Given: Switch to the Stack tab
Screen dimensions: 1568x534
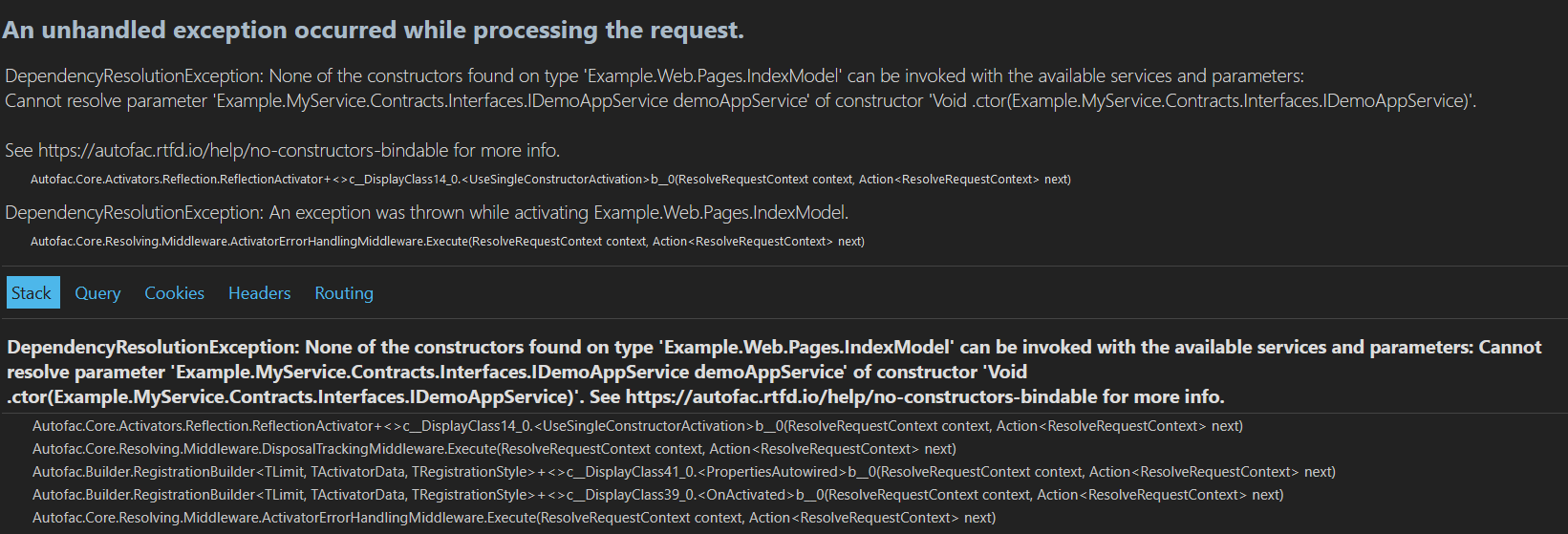Looking at the screenshot, I should (32, 293).
